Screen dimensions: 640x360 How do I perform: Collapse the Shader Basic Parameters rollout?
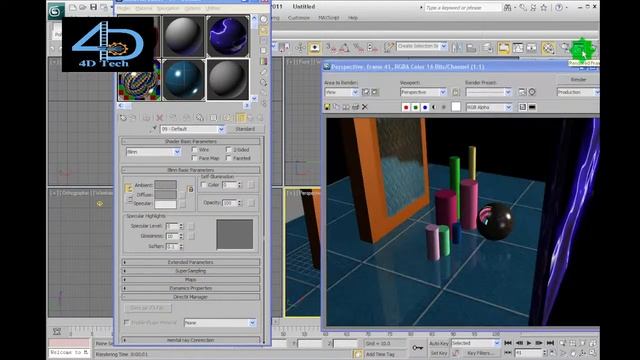pos(191,141)
